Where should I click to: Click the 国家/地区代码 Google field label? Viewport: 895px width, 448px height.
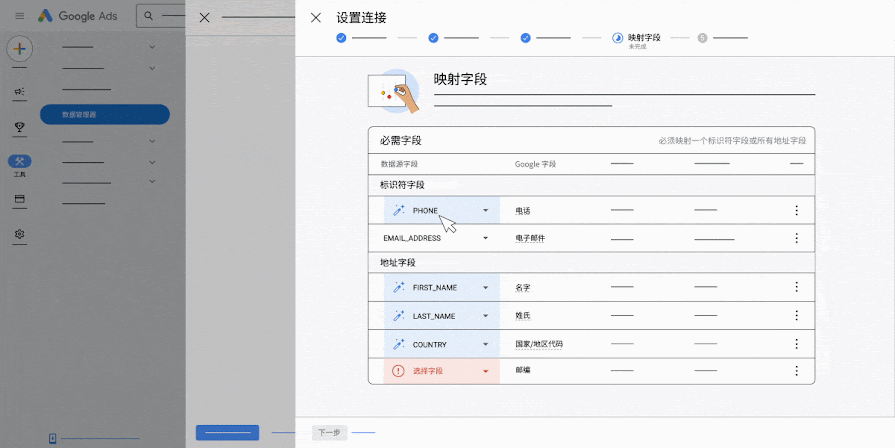click(x=539, y=344)
